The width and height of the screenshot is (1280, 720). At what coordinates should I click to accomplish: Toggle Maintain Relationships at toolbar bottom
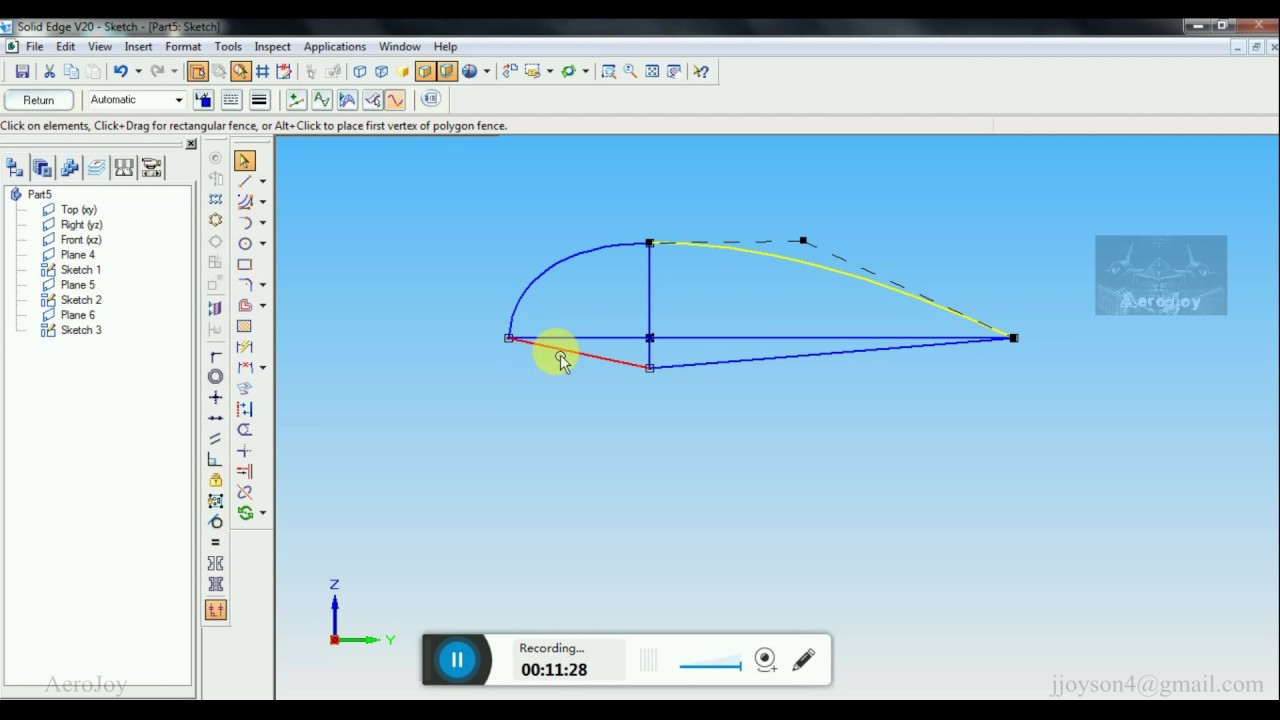tap(215, 610)
